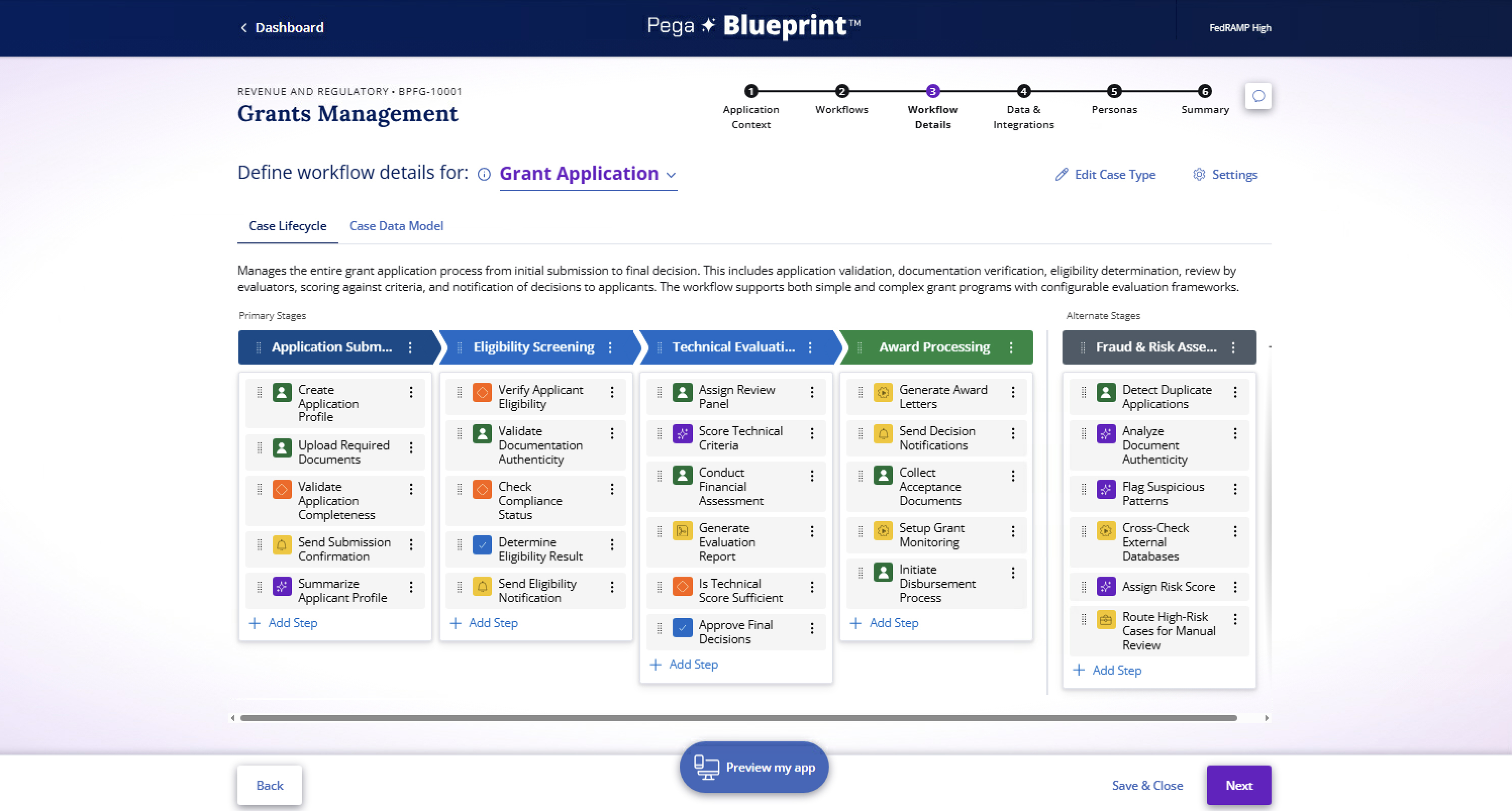Click the briefcase icon on Route High-Risk Cases
The width and height of the screenshot is (1512, 811).
(1106, 620)
